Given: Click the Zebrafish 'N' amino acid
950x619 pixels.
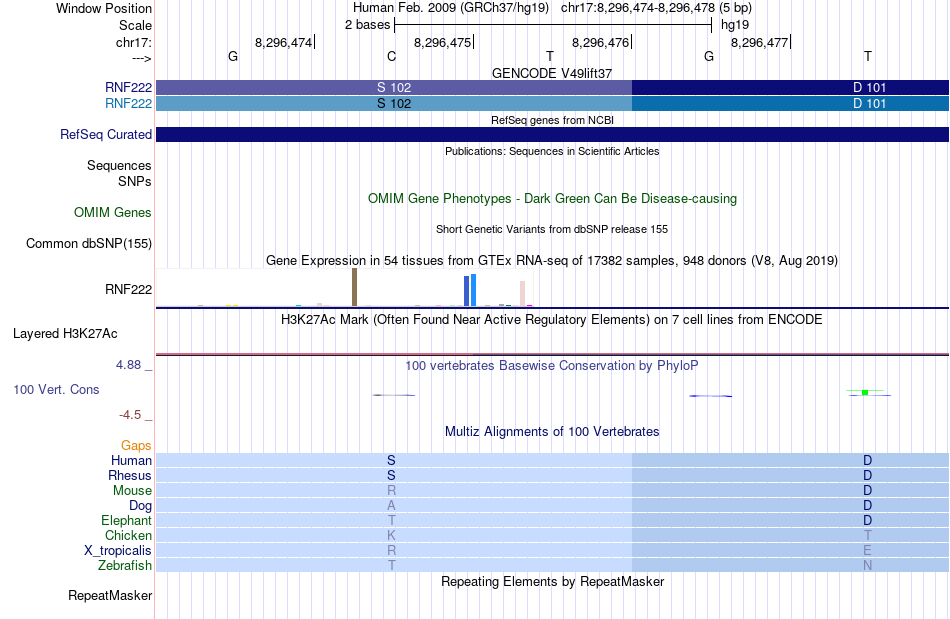Looking at the screenshot, I should tap(868, 565).
